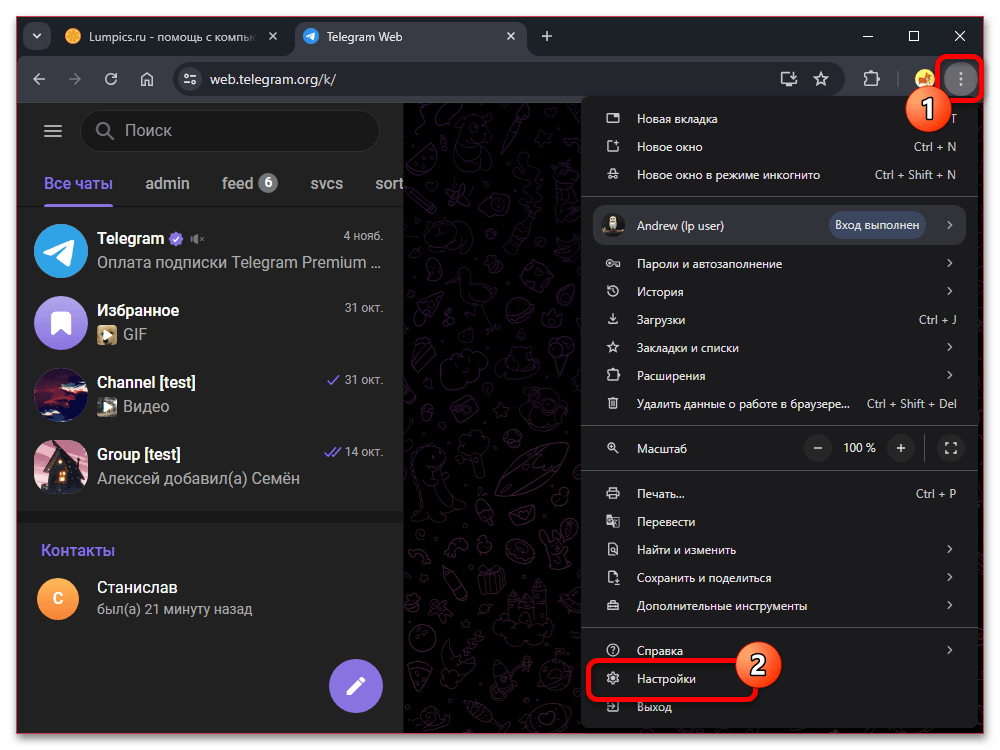1000x750 pixels.
Task: Click the Telegram hamburger menu icon
Action: pos(53,131)
